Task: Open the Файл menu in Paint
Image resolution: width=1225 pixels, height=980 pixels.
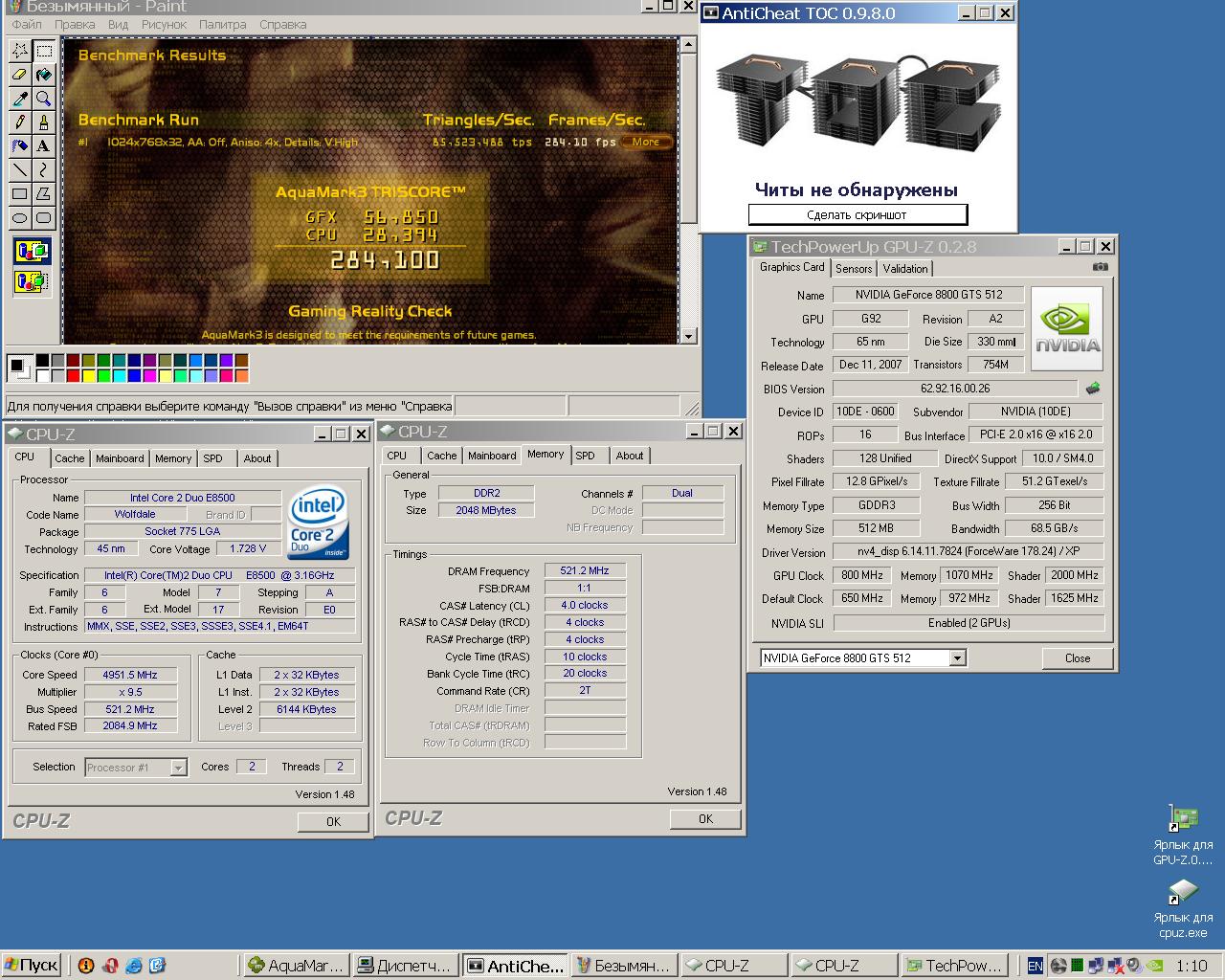Action: tap(27, 25)
